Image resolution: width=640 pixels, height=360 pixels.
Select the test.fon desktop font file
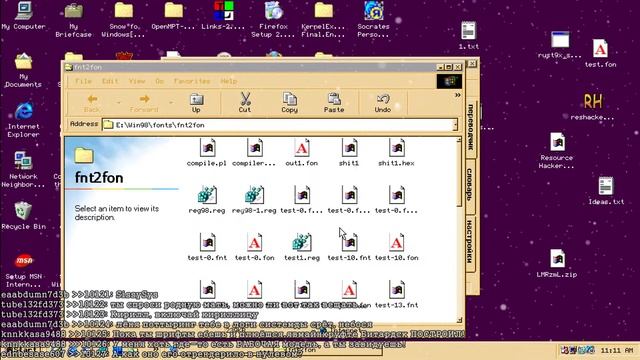(x=600, y=53)
